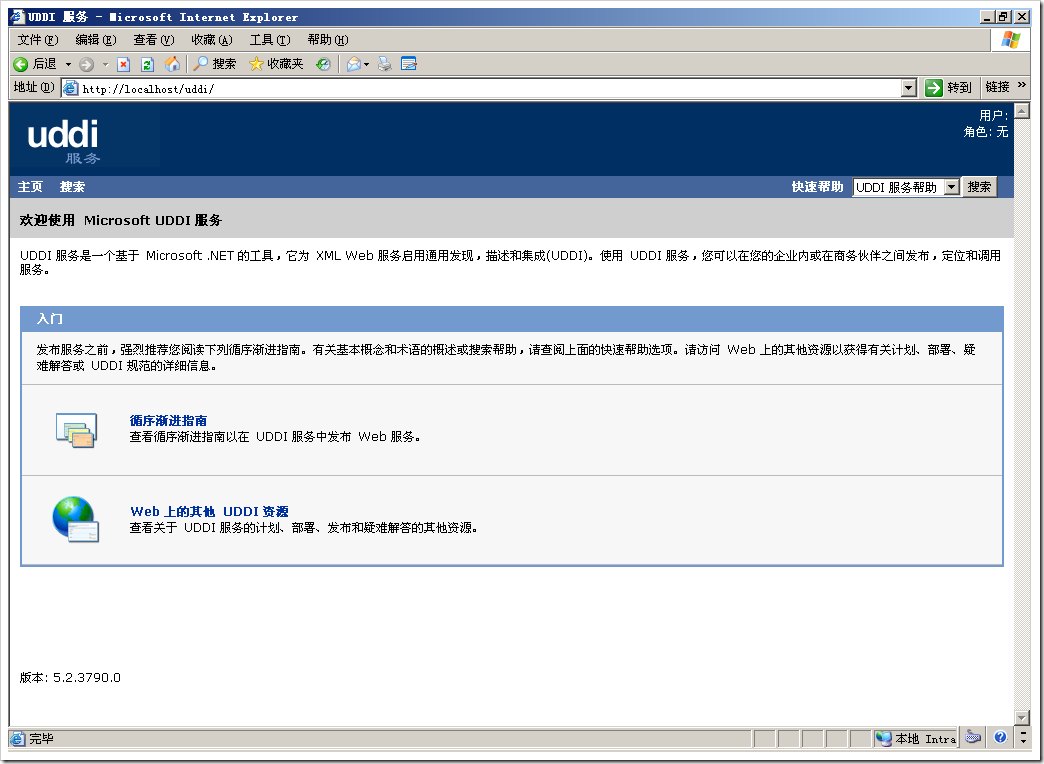Click the Back arrow icon
This screenshot has height=764, width=1044.
pos(21,64)
